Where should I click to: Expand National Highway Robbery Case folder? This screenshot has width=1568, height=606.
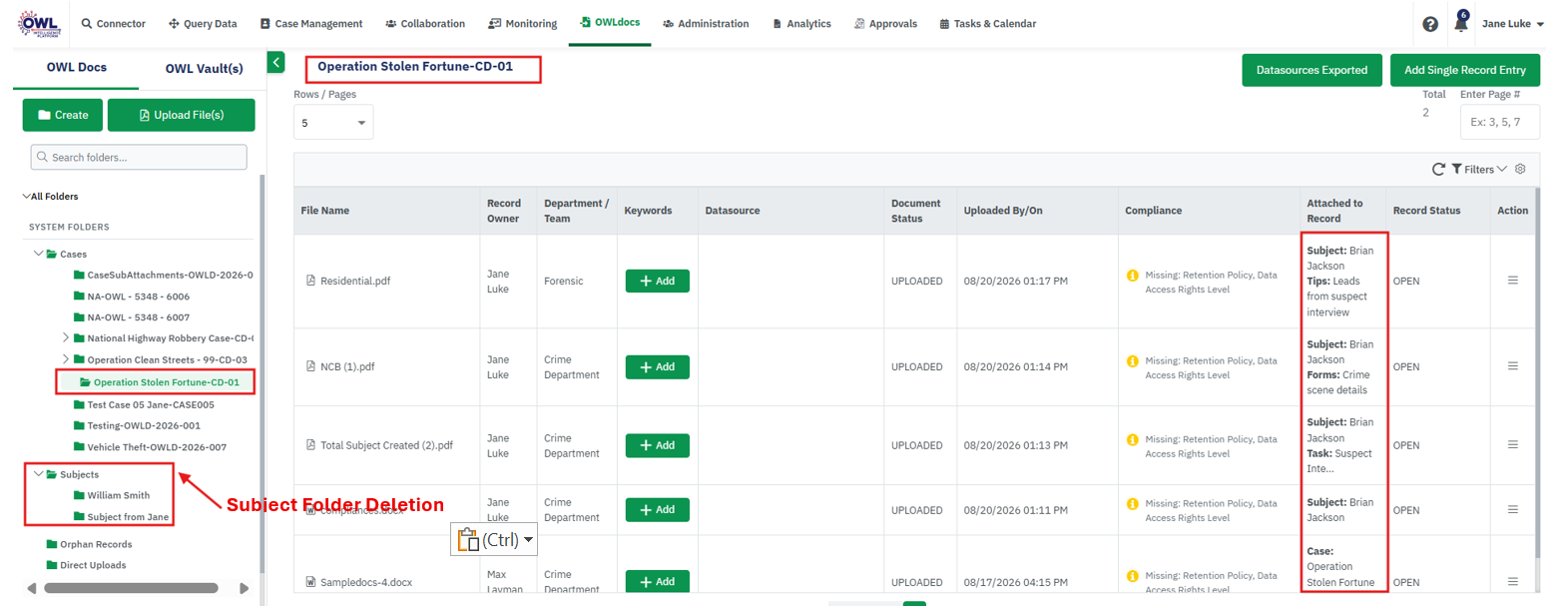click(66, 337)
